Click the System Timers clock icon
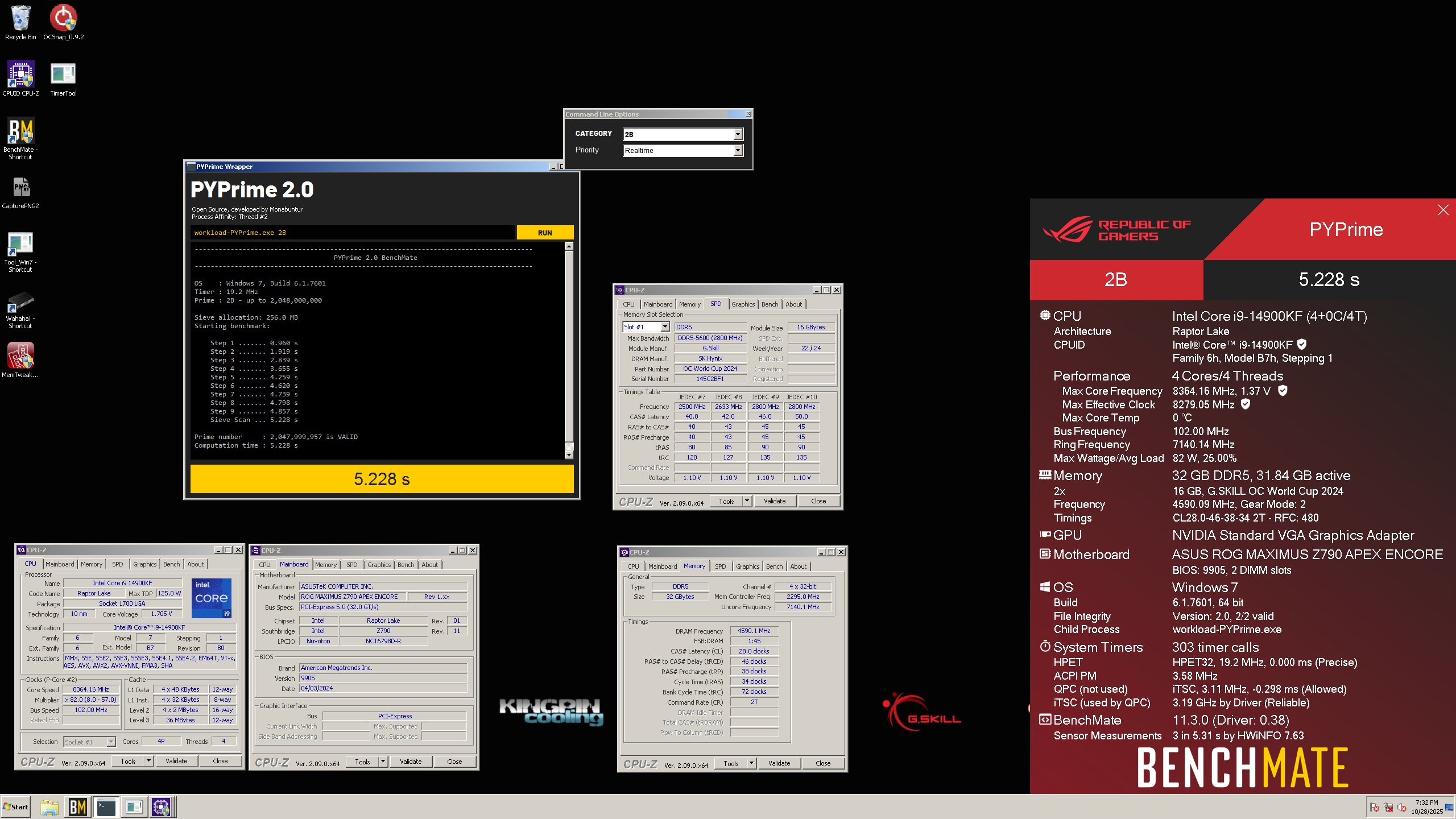Viewport: 1456px width, 819px height. 1045,646
